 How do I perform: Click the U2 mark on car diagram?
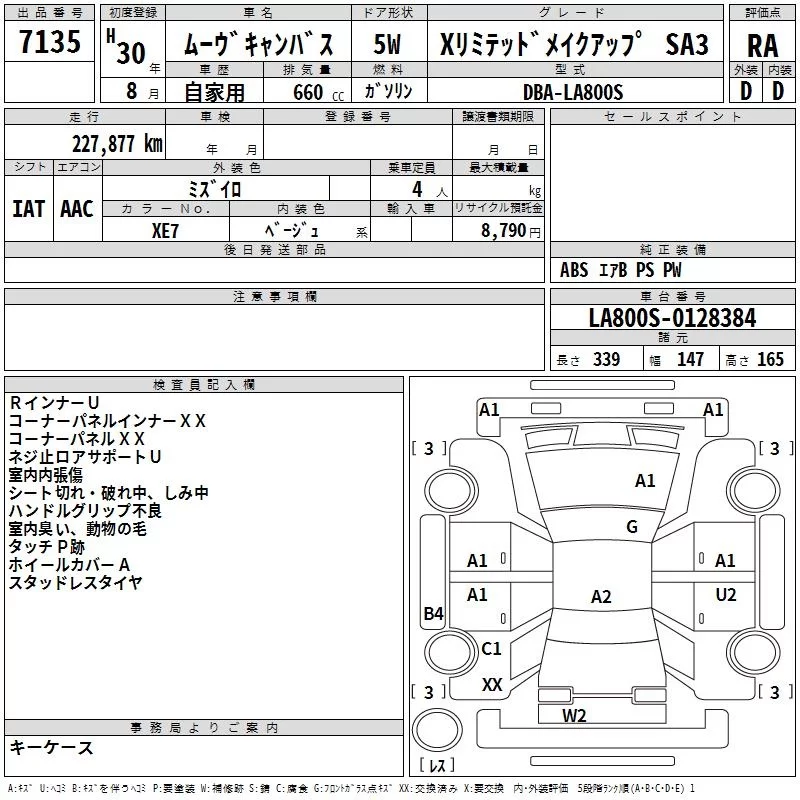(x=726, y=594)
